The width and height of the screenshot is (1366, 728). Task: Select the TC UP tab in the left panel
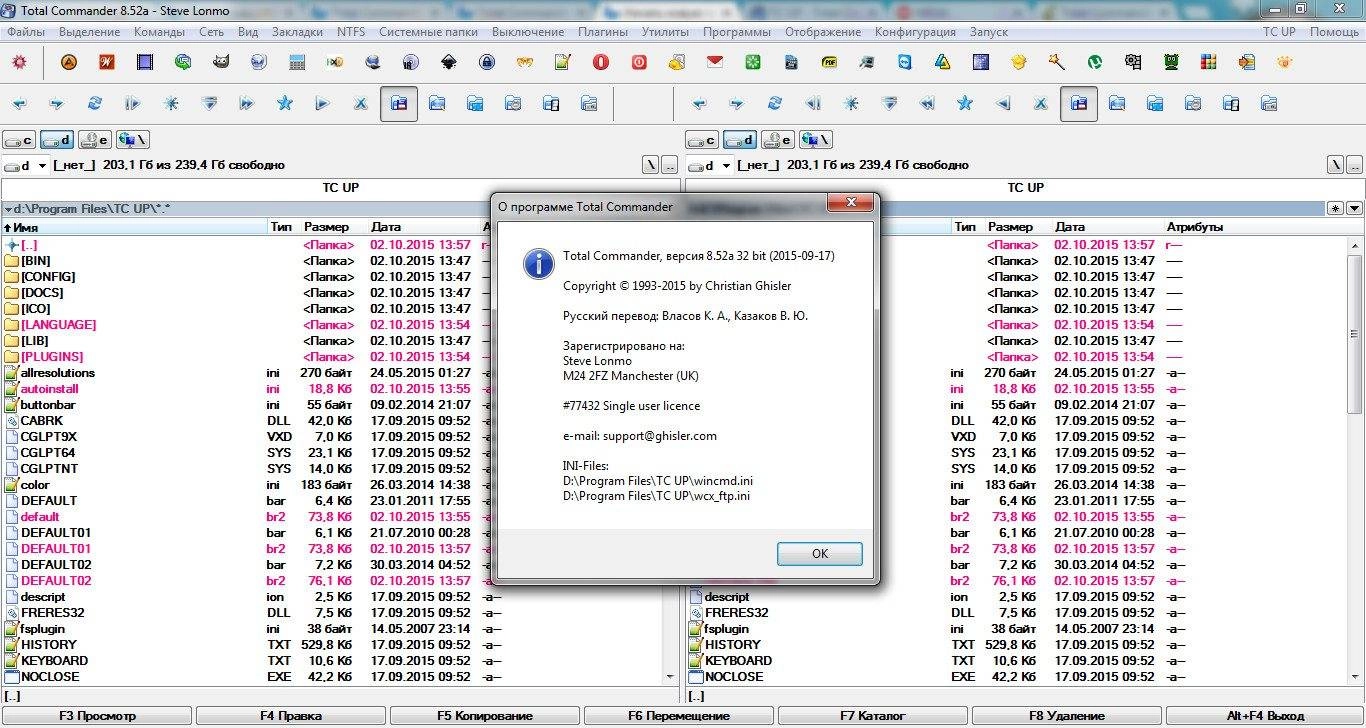pos(342,187)
